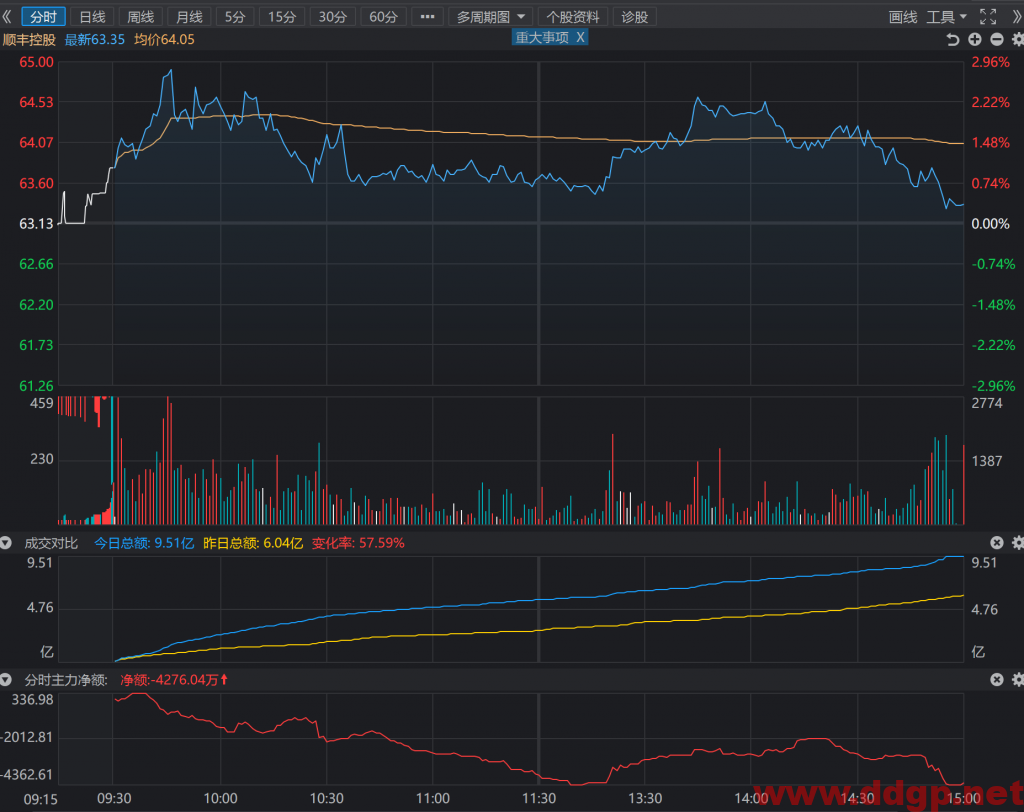Click the 均价64.05 average price text
The image size is (1024, 812).
point(165,40)
